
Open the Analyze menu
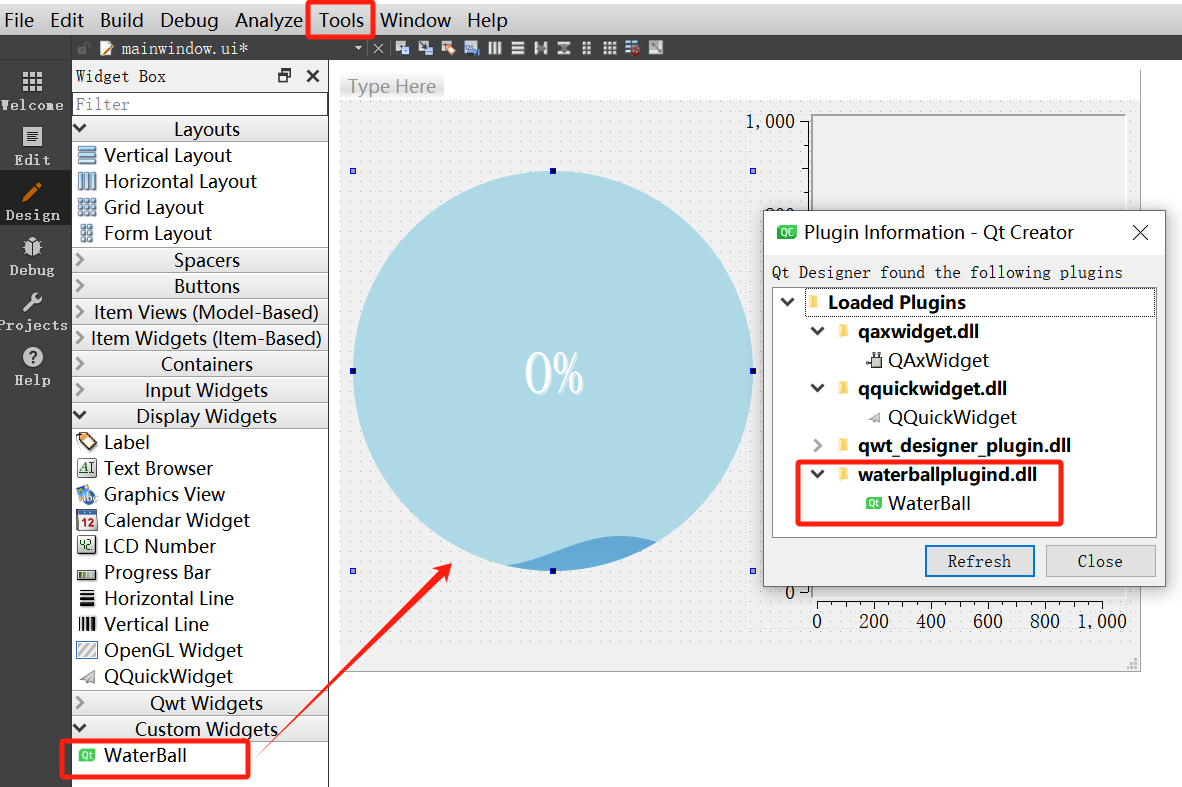coord(268,20)
